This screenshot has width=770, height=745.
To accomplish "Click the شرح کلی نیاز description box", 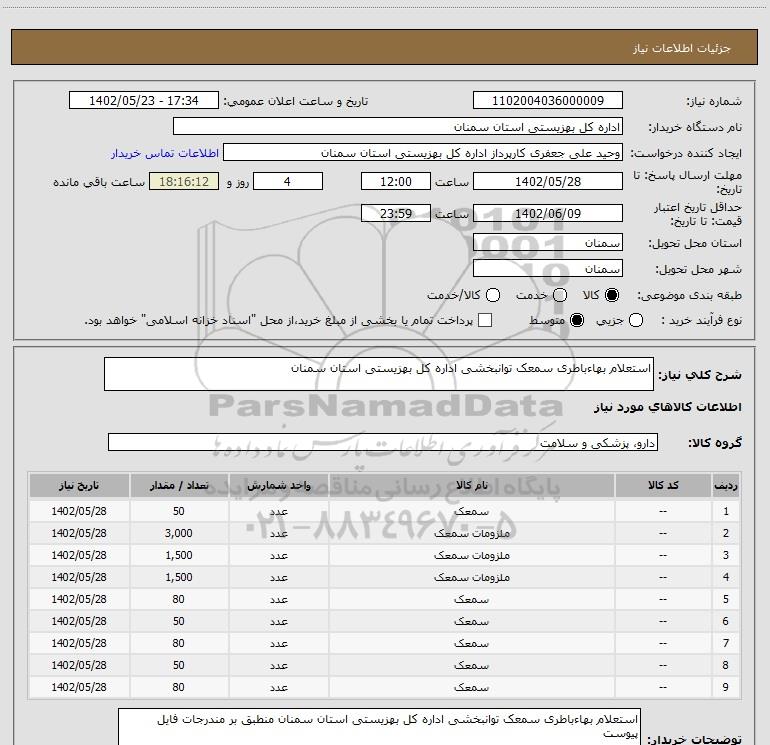I will (x=379, y=374).
